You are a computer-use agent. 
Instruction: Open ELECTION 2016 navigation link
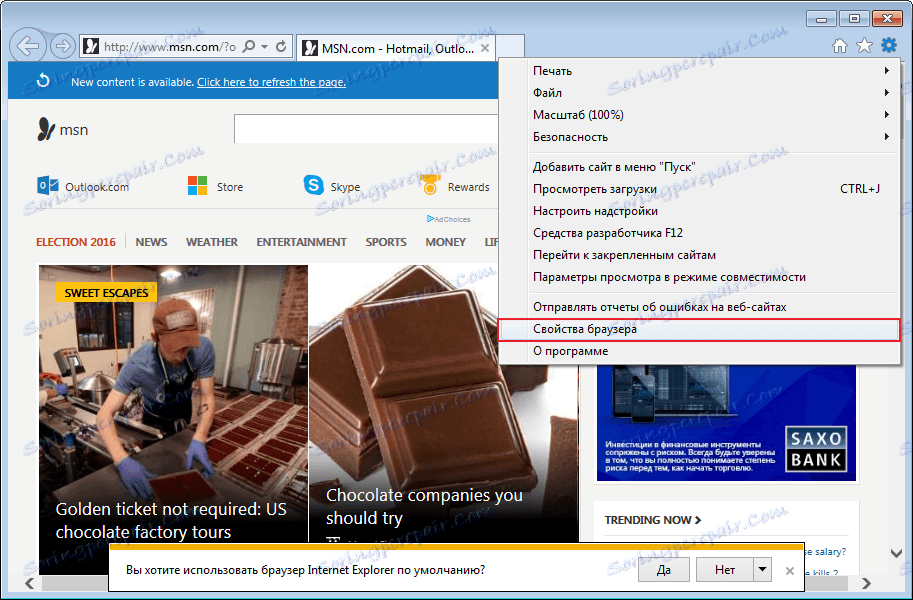point(76,242)
